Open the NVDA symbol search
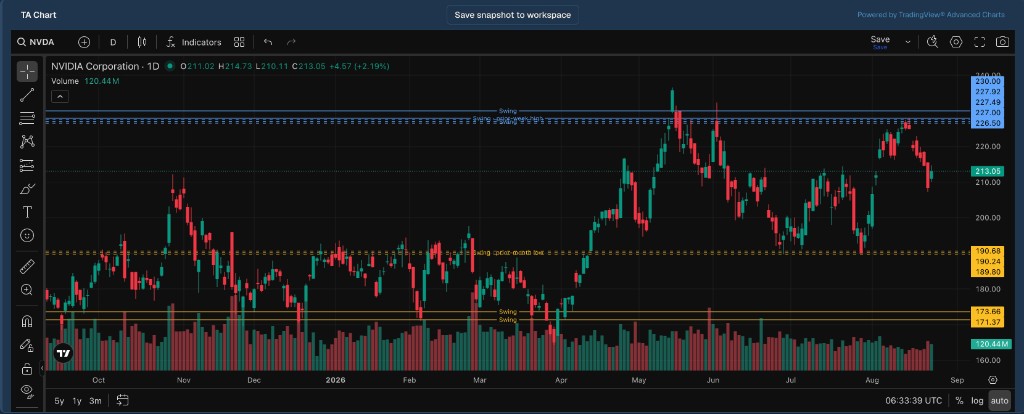Image resolution: width=1024 pixels, height=414 pixels. coord(37,42)
